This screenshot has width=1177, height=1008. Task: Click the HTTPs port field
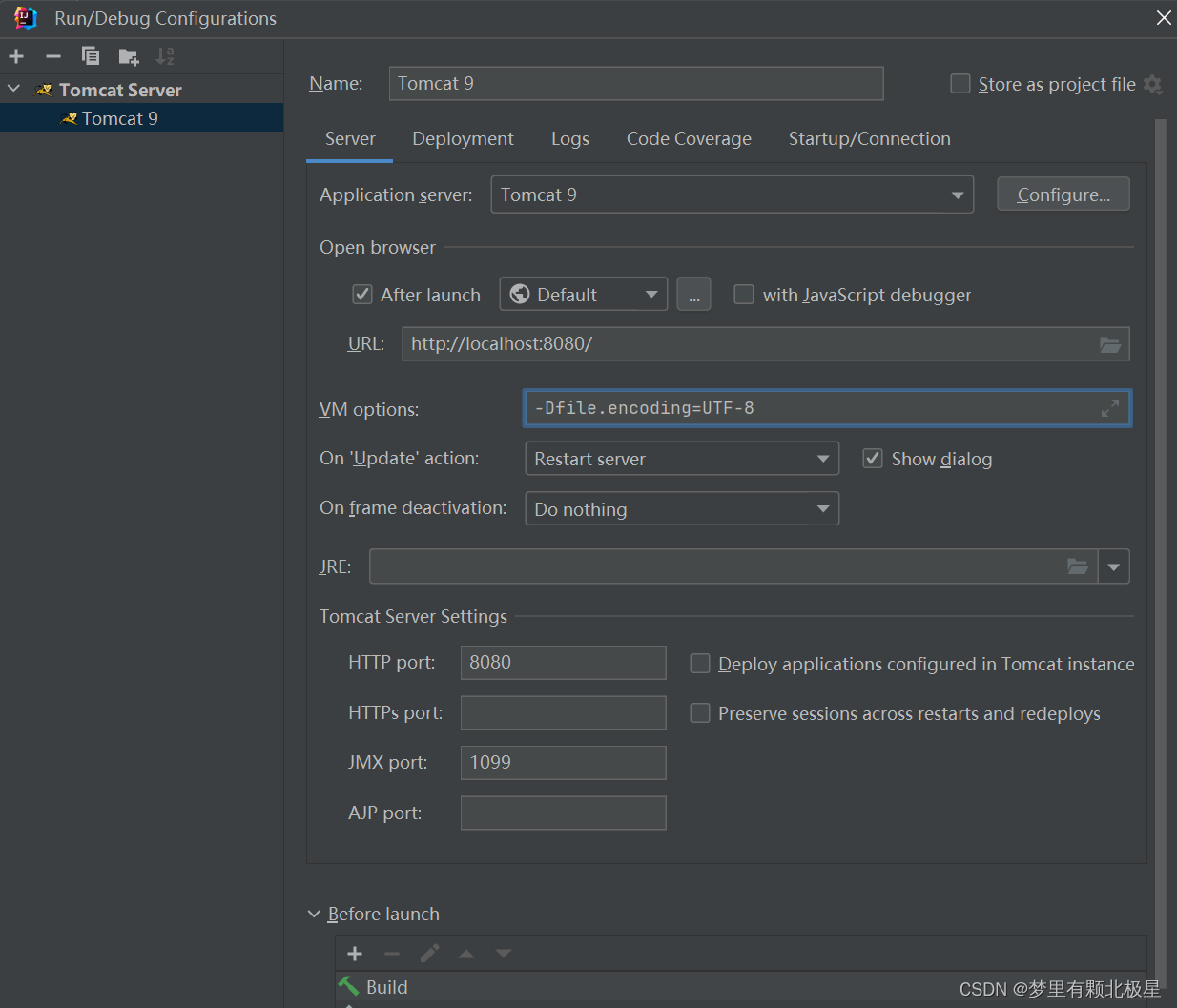tap(563, 712)
